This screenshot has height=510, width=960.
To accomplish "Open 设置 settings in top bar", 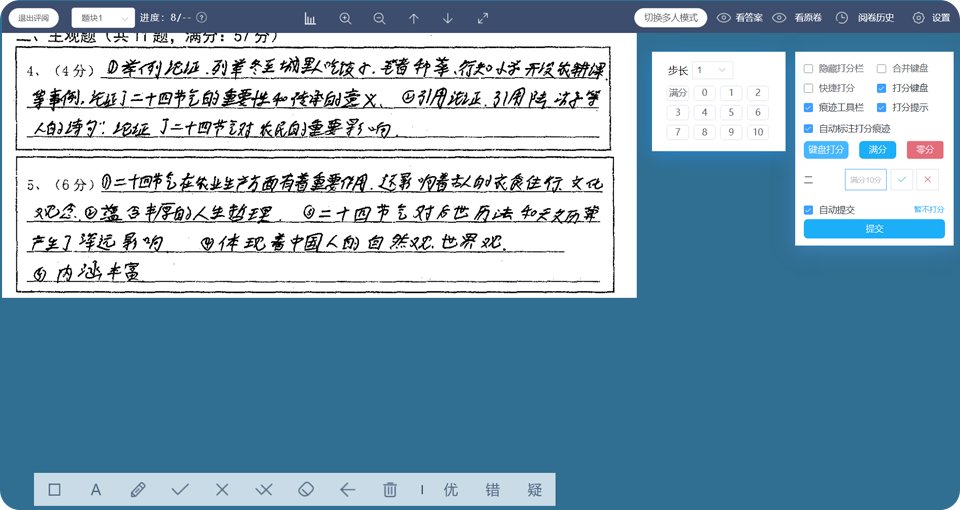I will coord(931,18).
